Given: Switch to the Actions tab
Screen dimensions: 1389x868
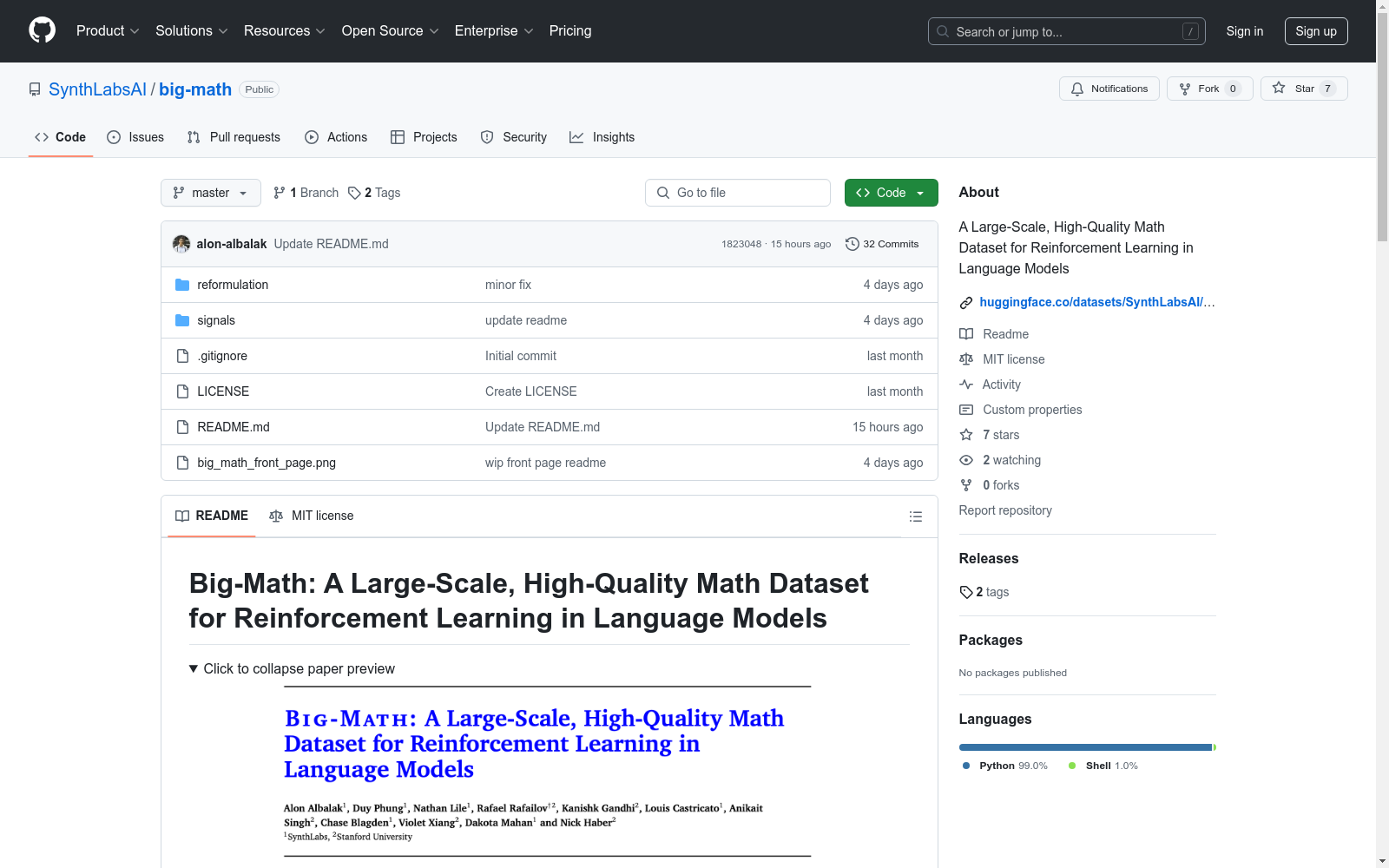Looking at the screenshot, I should 336,137.
